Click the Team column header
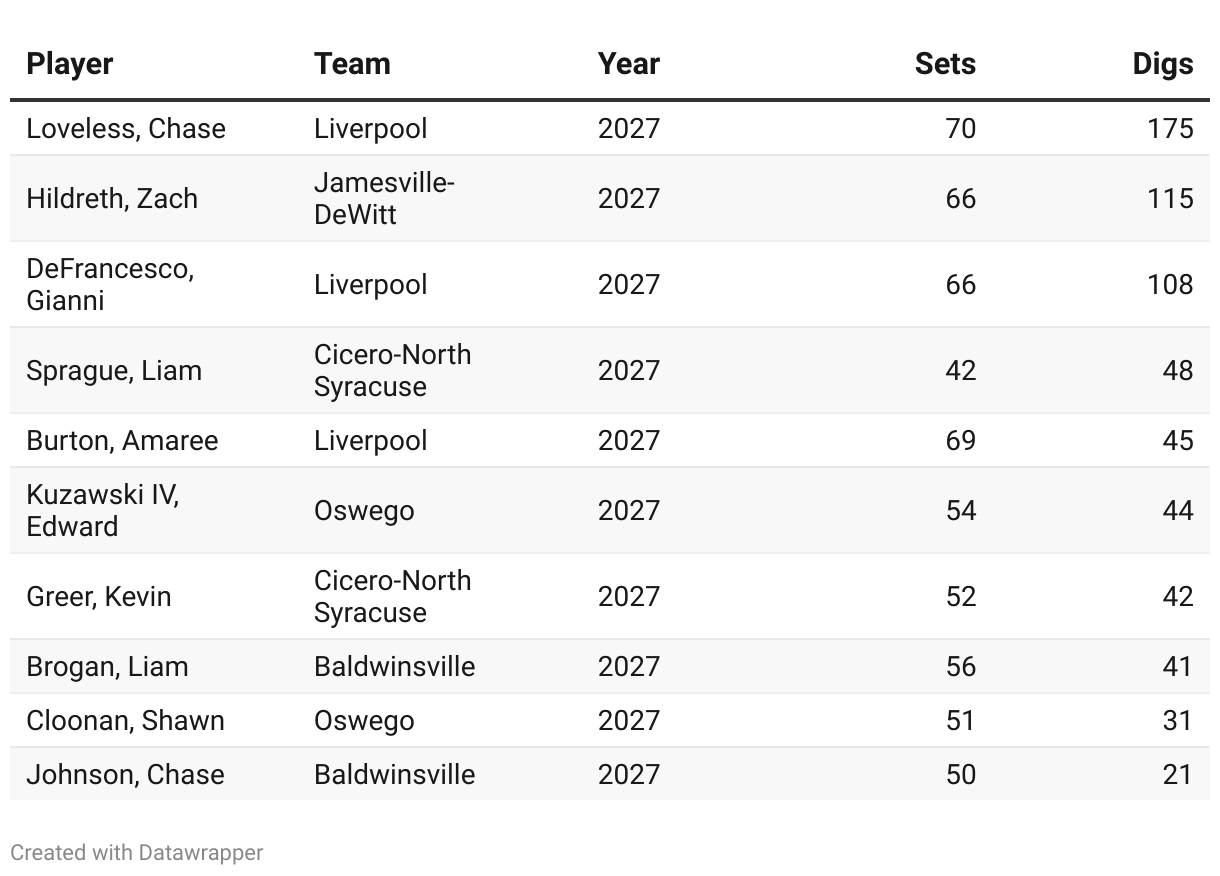Viewport: 1220px width, 876px height. [x=352, y=64]
